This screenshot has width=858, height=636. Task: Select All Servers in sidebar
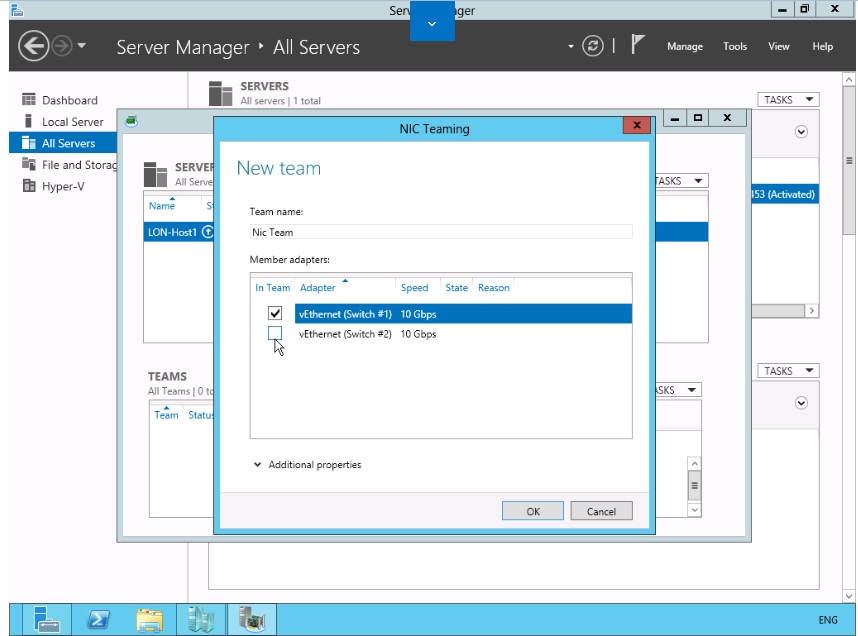[63, 143]
